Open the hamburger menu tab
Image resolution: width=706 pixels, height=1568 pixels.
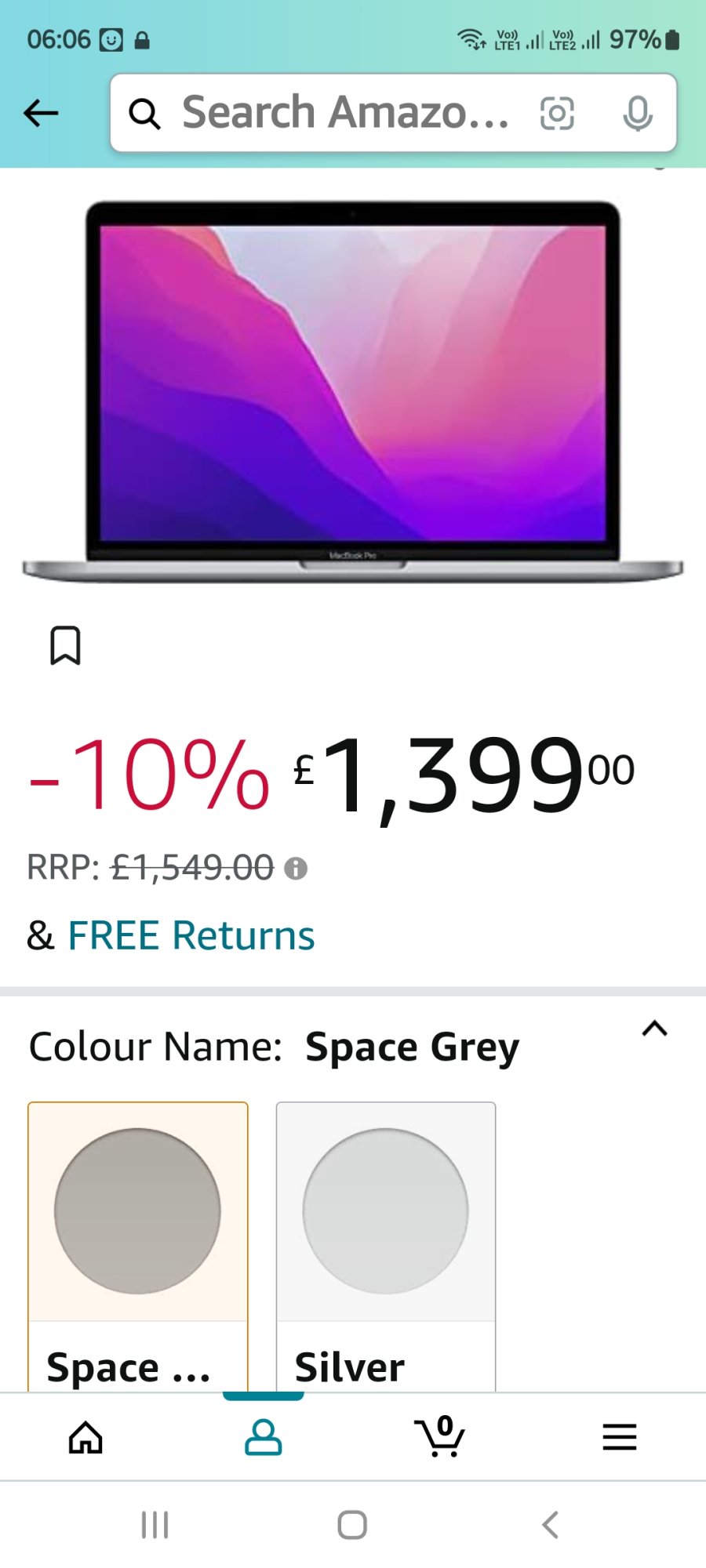(x=619, y=1437)
